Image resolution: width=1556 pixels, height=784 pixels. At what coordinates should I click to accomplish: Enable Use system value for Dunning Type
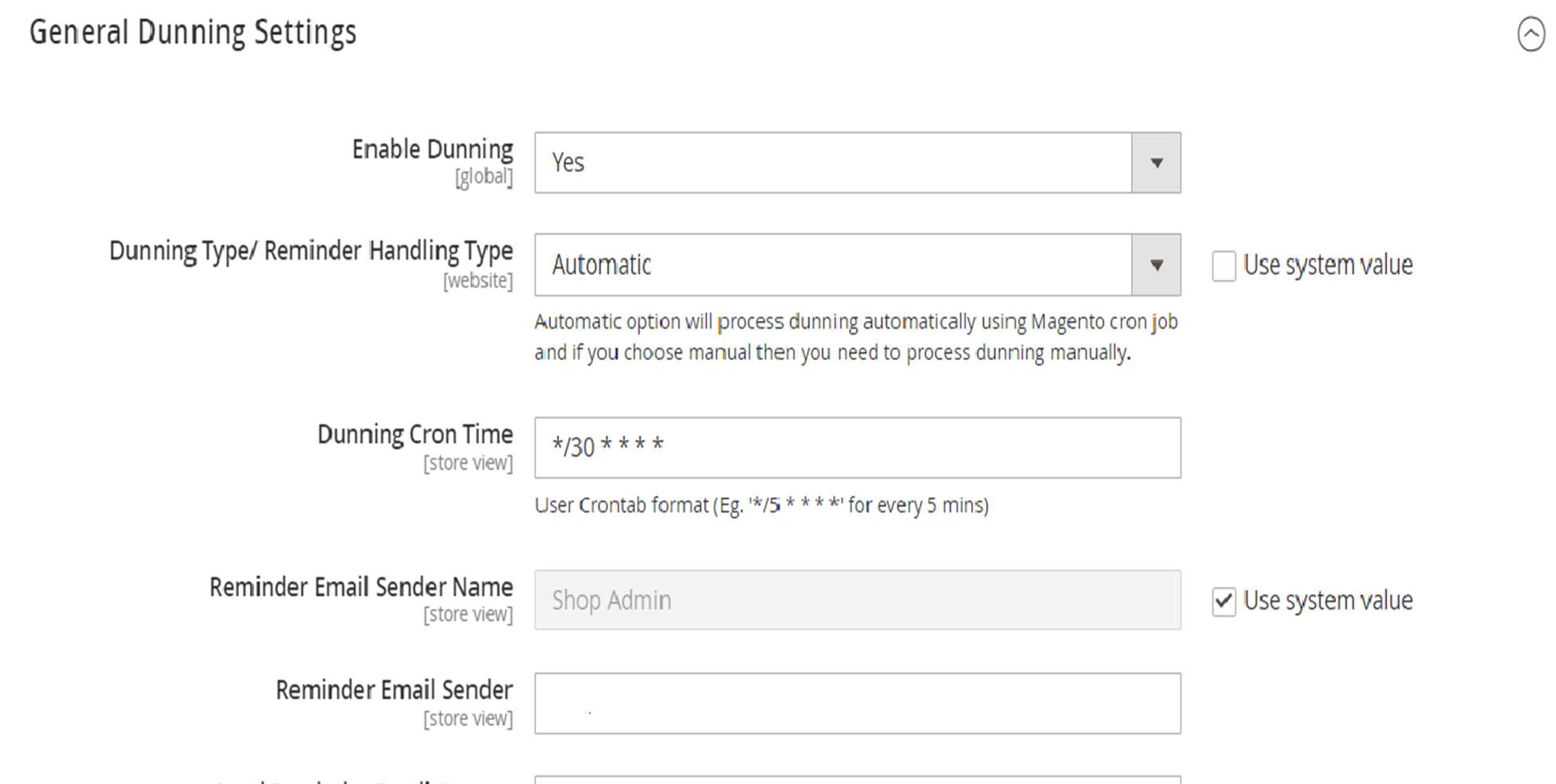tap(1224, 265)
